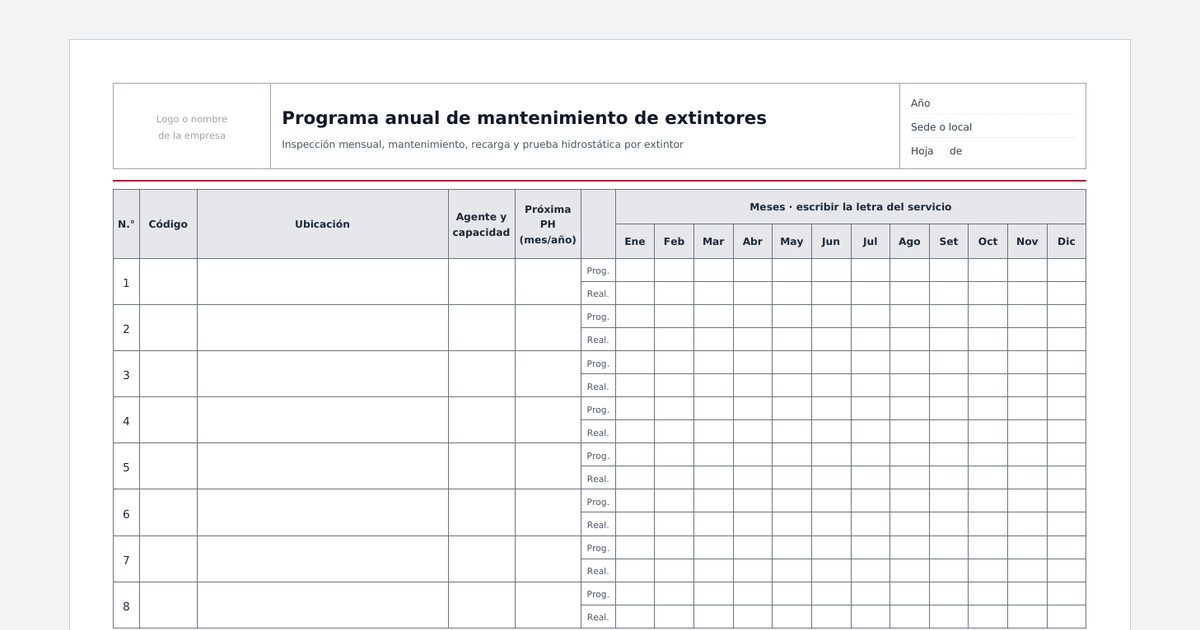Click the 'N.°' column header
The image size is (1200, 630).
[x=126, y=224]
